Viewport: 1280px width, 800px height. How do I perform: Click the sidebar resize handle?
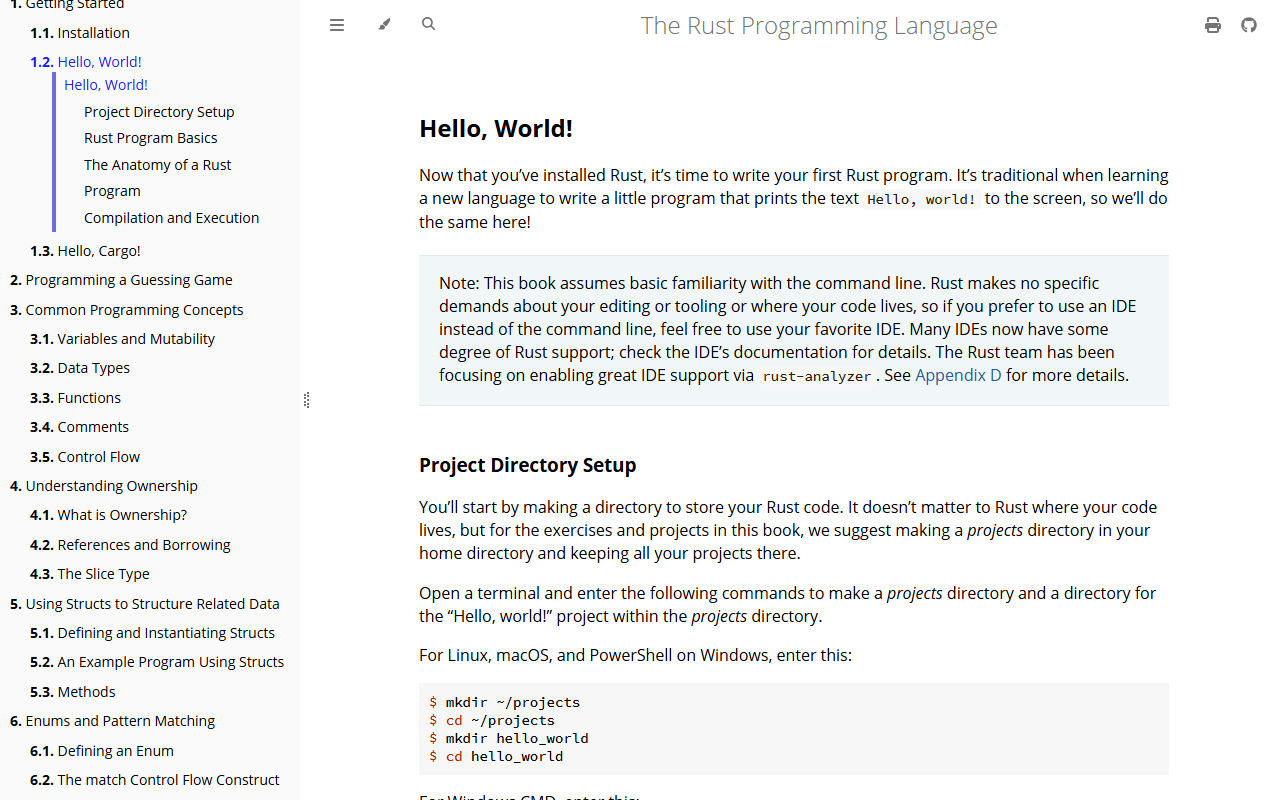coord(306,400)
